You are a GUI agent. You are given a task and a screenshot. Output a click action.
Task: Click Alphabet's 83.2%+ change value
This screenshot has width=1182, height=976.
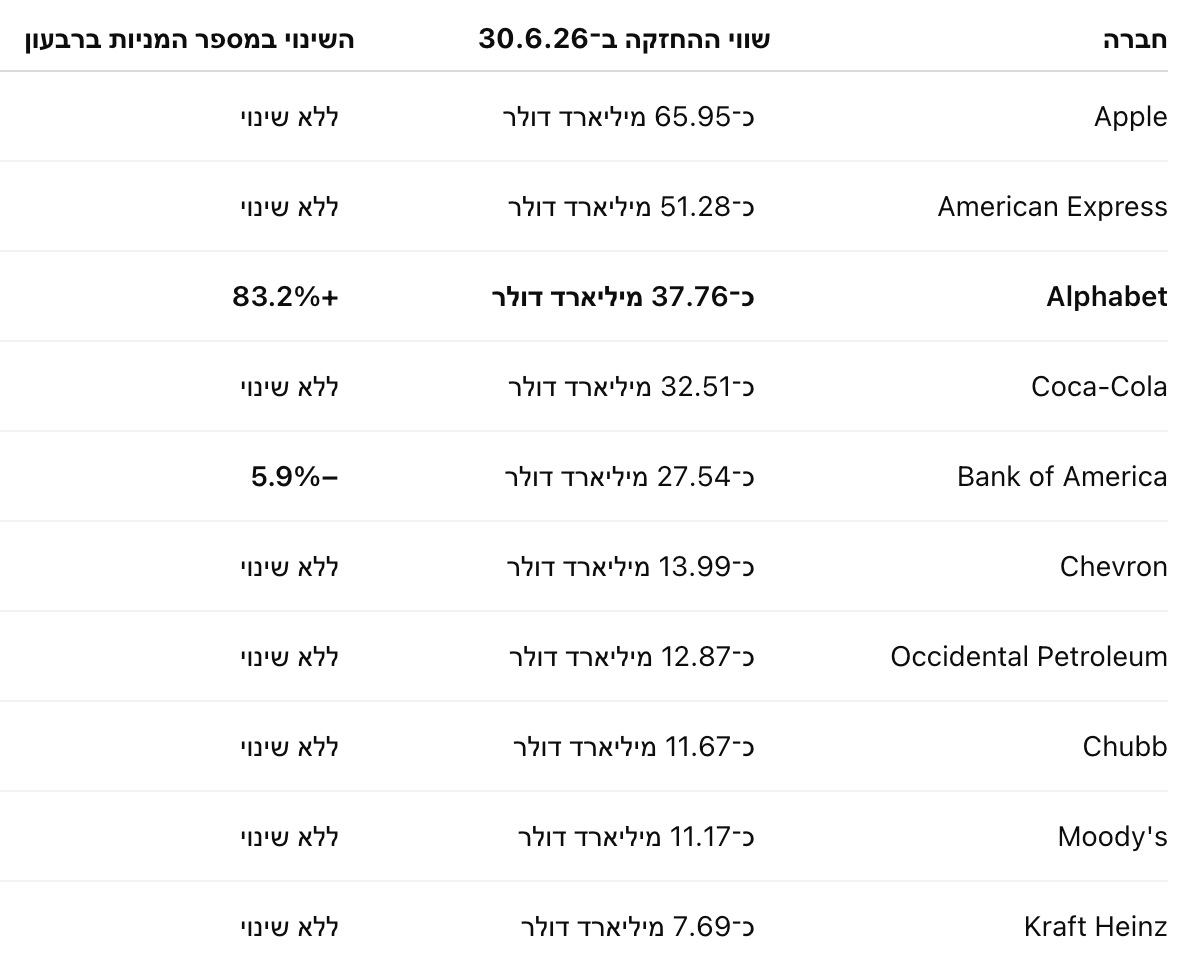286,296
